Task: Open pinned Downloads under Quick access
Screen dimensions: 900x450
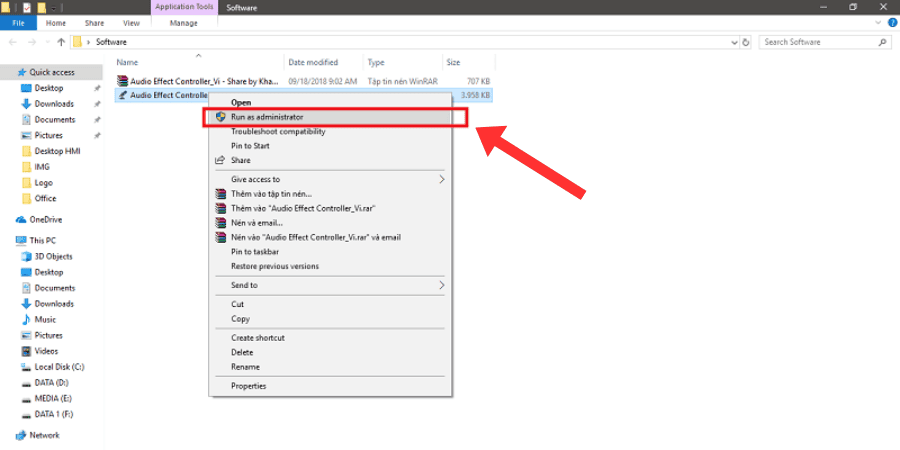Action: [x=54, y=104]
